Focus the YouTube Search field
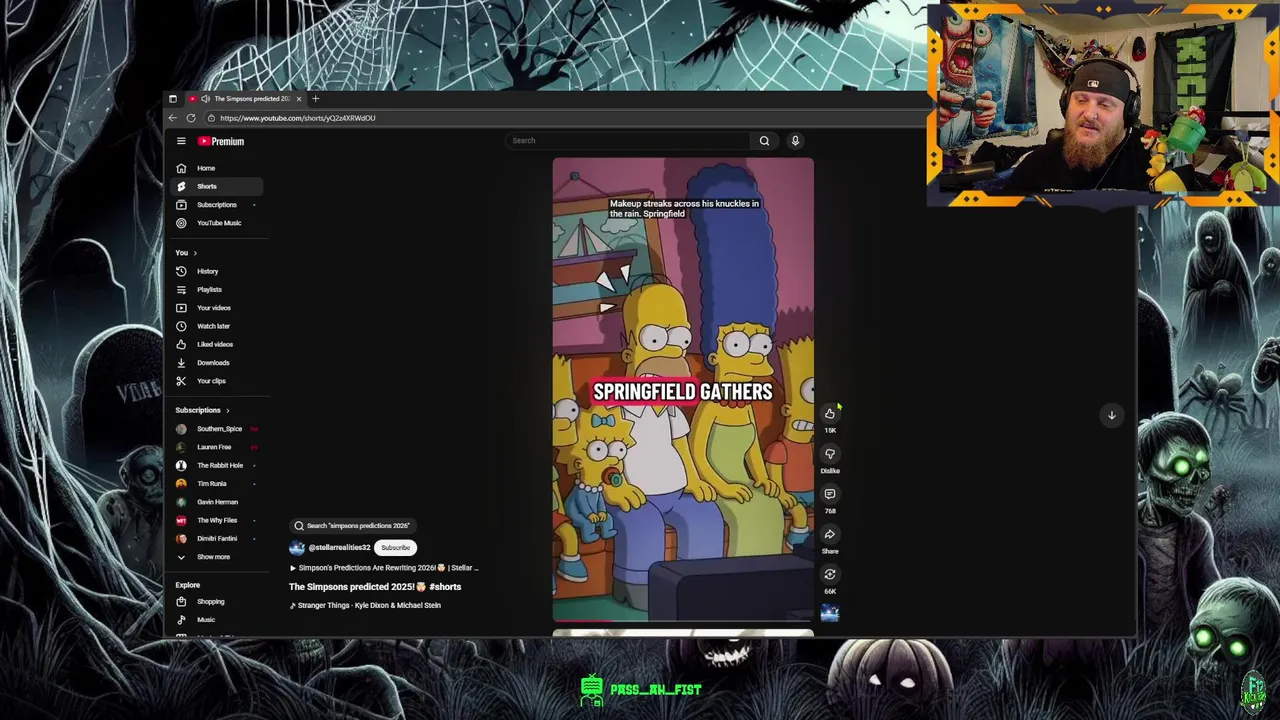 coord(628,141)
